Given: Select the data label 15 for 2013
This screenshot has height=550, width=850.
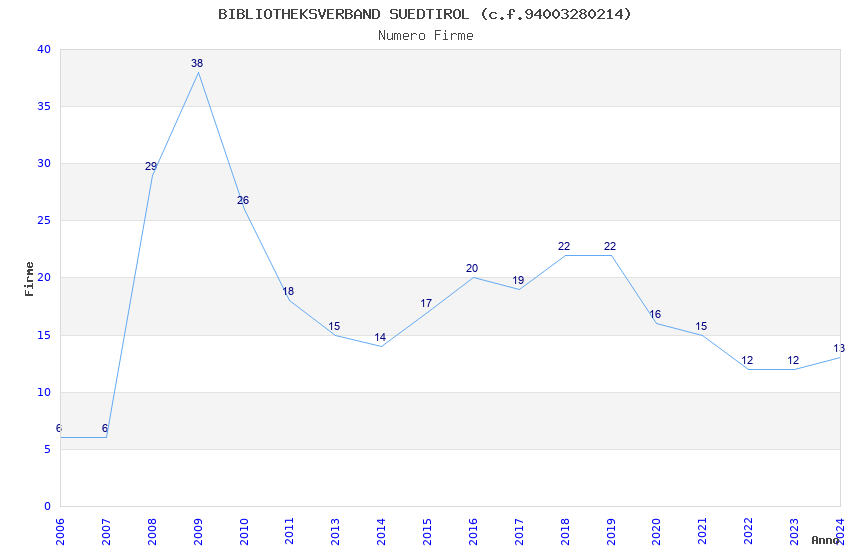Looking at the screenshot, I should [x=334, y=326].
